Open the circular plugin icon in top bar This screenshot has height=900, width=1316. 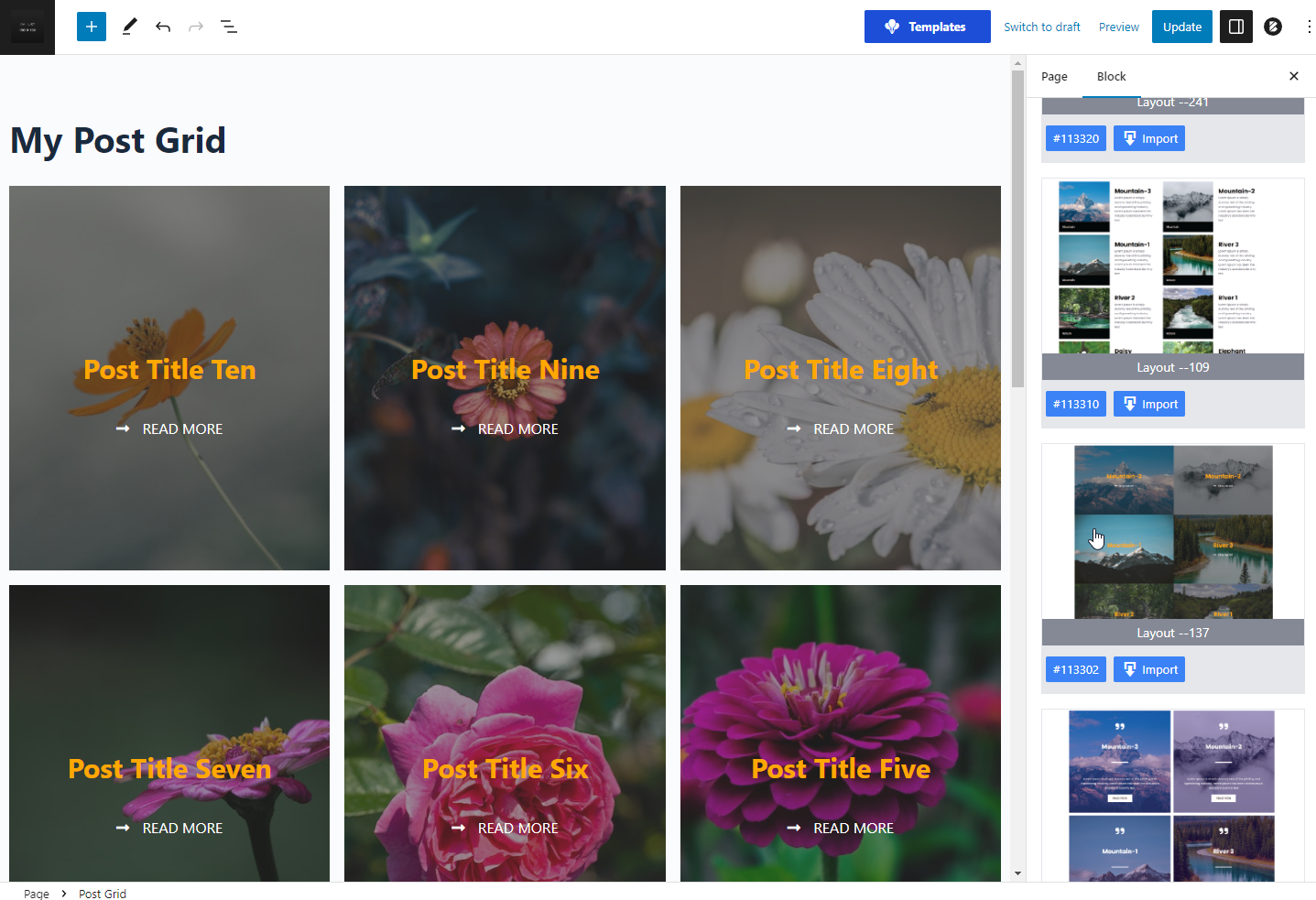(x=1273, y=27)
